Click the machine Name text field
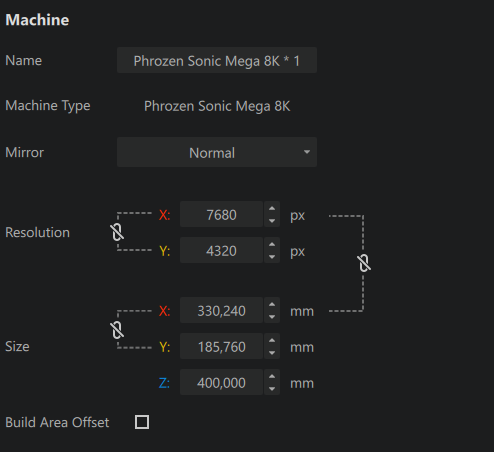Screen dimensions: 494x452 point(217,60)
